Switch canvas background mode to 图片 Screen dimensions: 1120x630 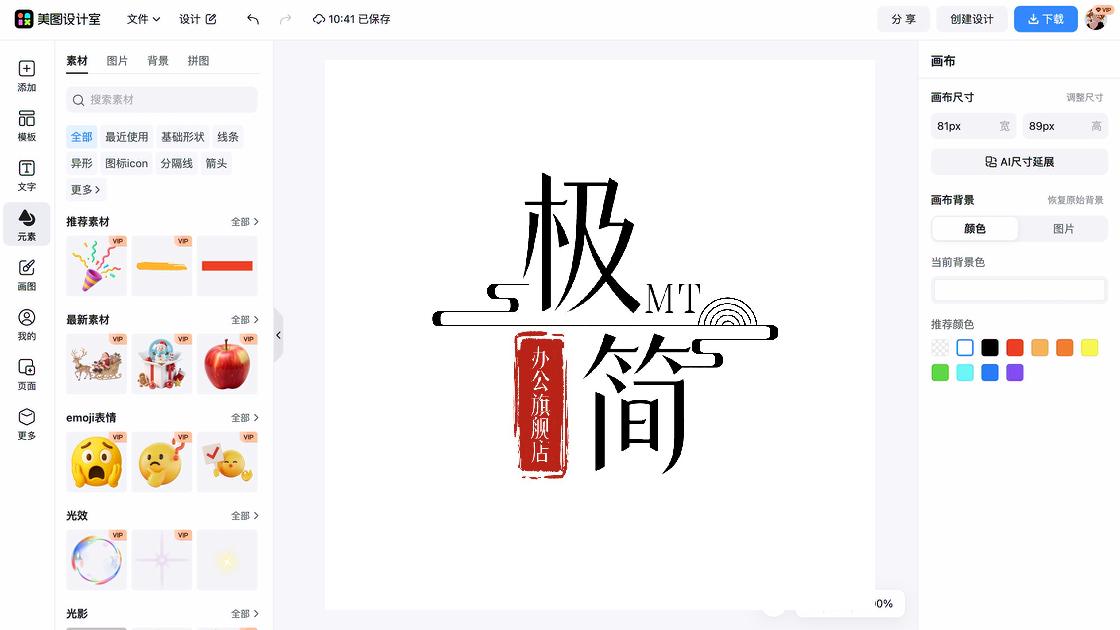[x=1063, y=228]
